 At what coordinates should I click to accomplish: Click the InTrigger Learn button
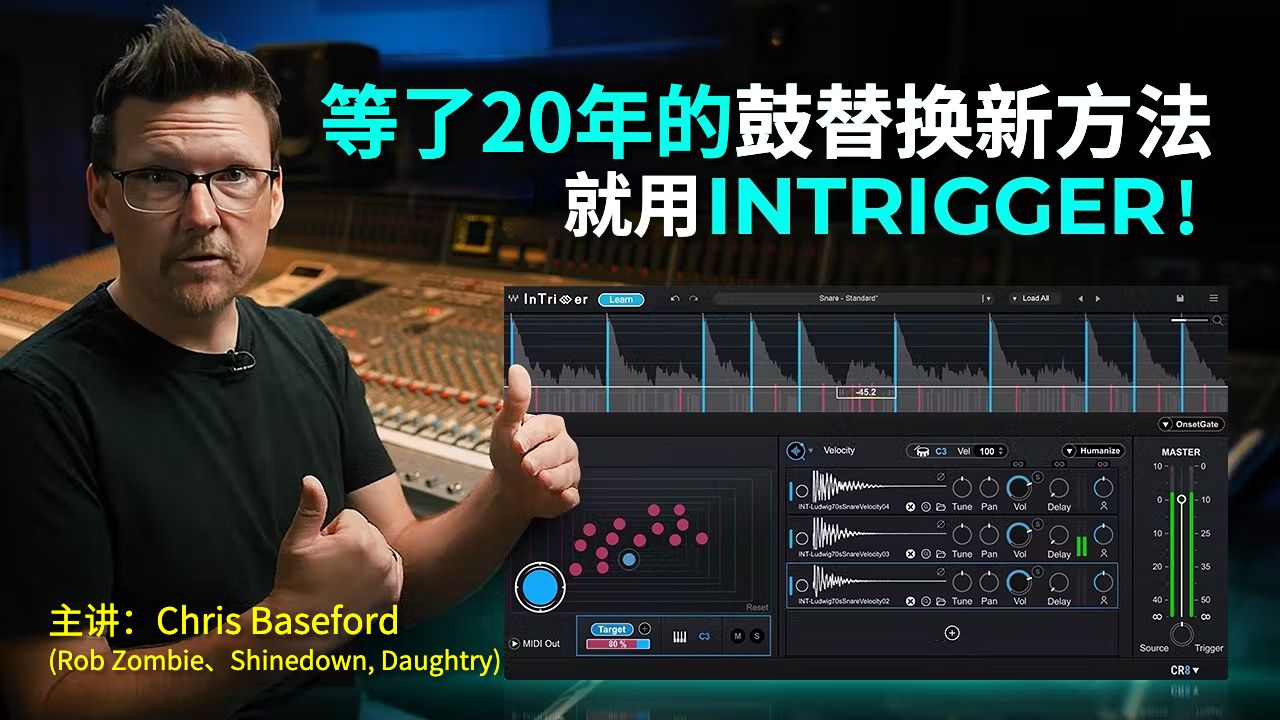pos(621,299)
